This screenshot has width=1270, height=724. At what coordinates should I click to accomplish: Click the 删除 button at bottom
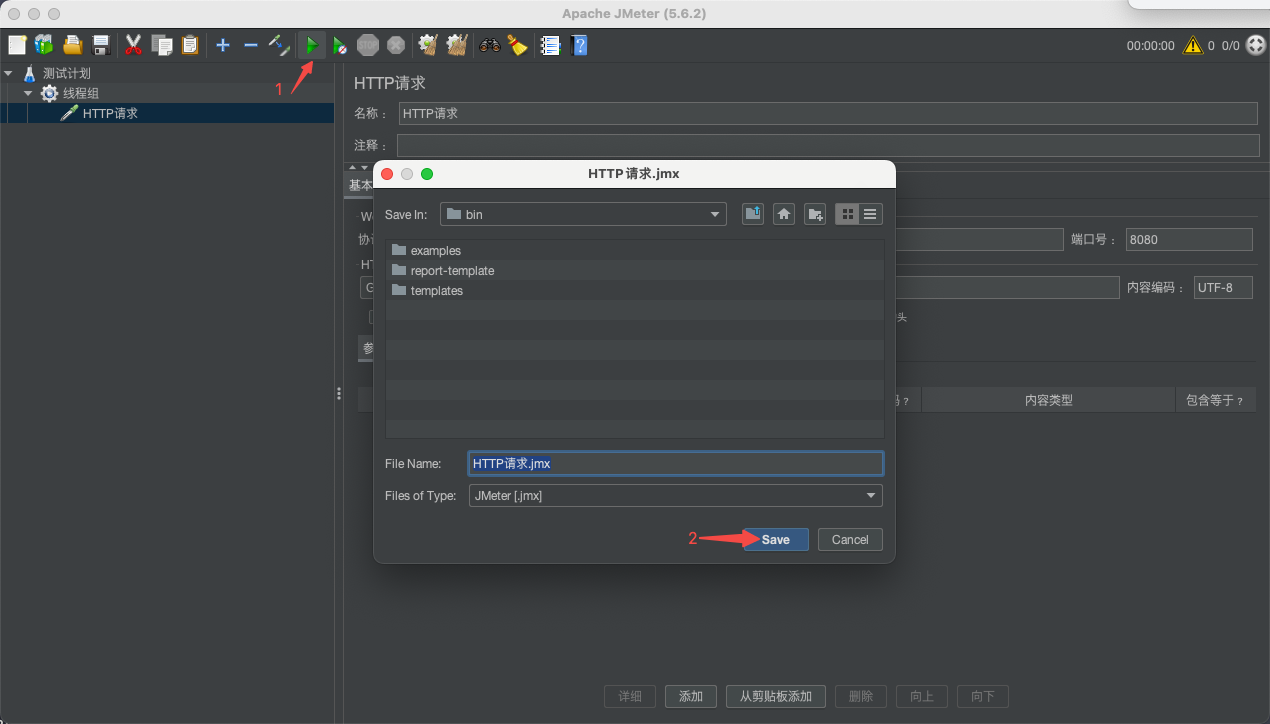tap(860, 696)
